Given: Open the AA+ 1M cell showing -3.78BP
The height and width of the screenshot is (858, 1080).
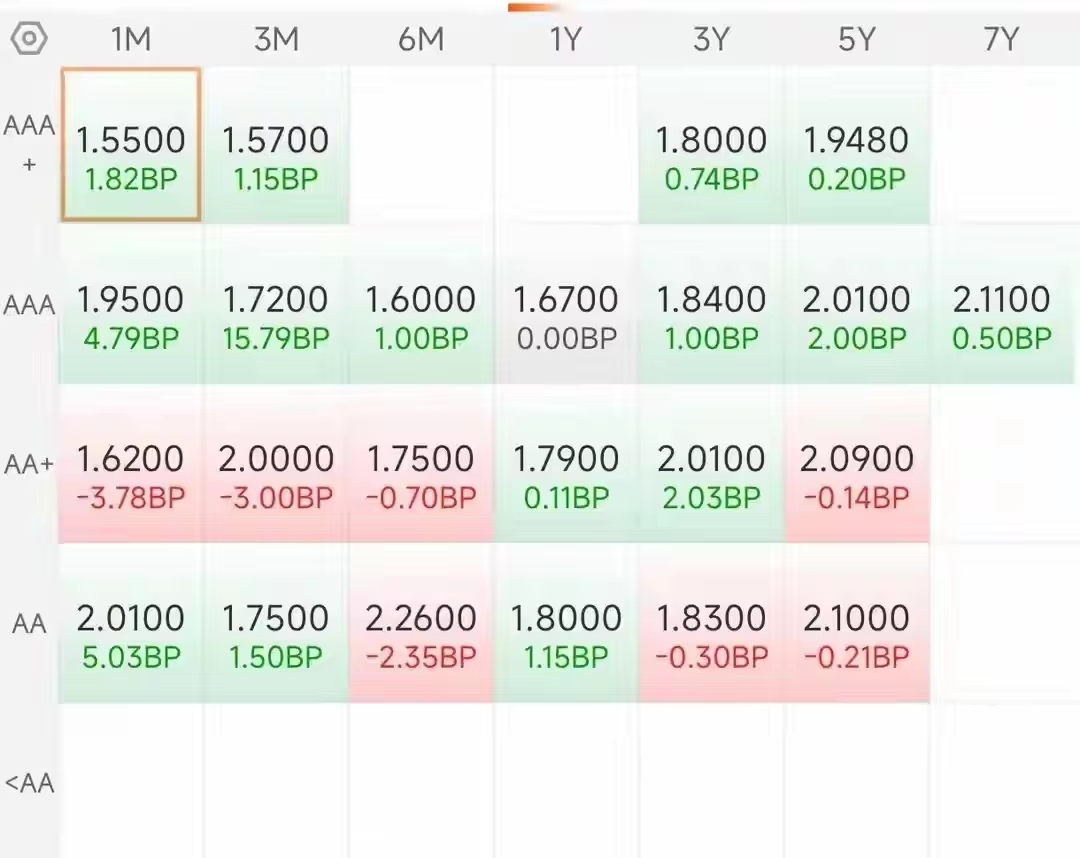Looking at the screenshot, I should [x=131, y=464].
